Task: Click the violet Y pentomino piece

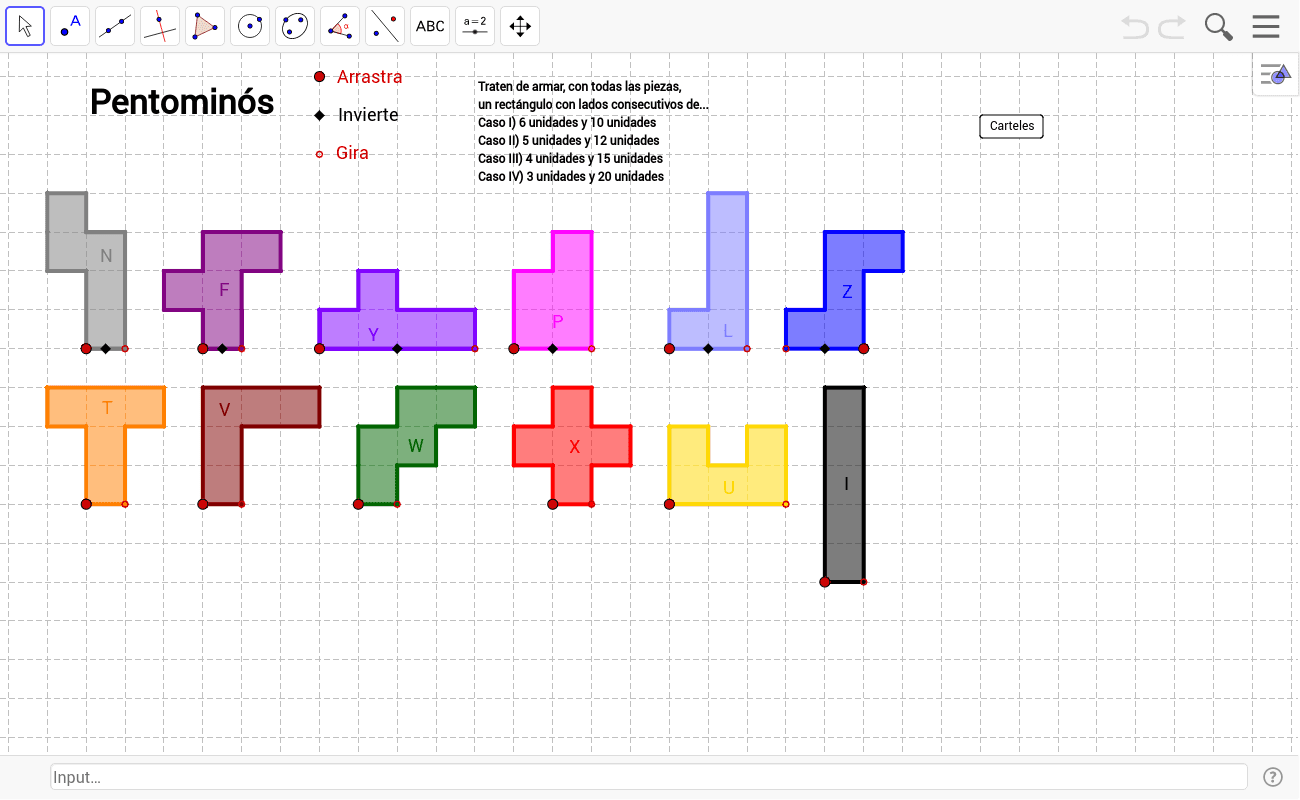Action: pos(397,328)
